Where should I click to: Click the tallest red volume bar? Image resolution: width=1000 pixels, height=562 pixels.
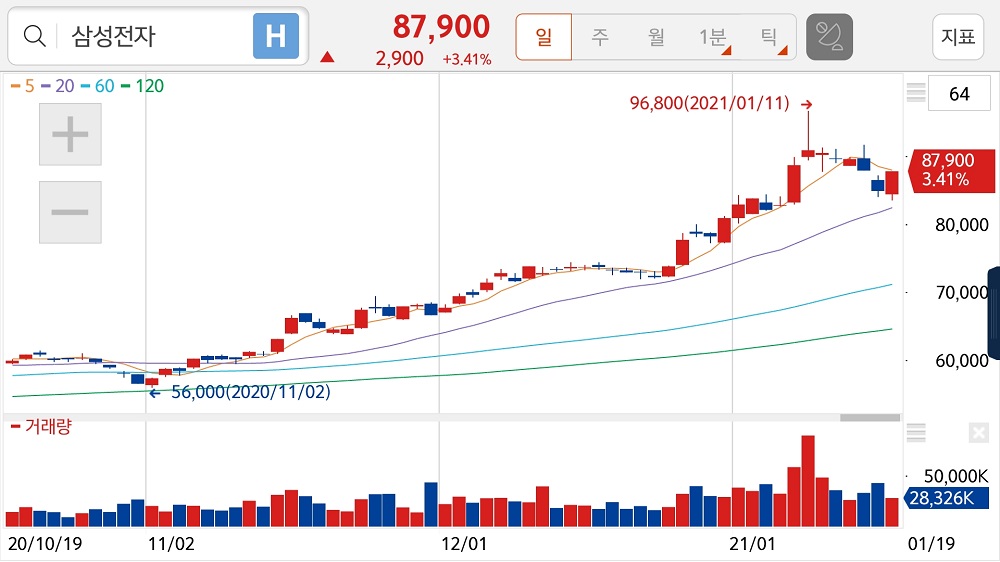[x=807, y=481]
